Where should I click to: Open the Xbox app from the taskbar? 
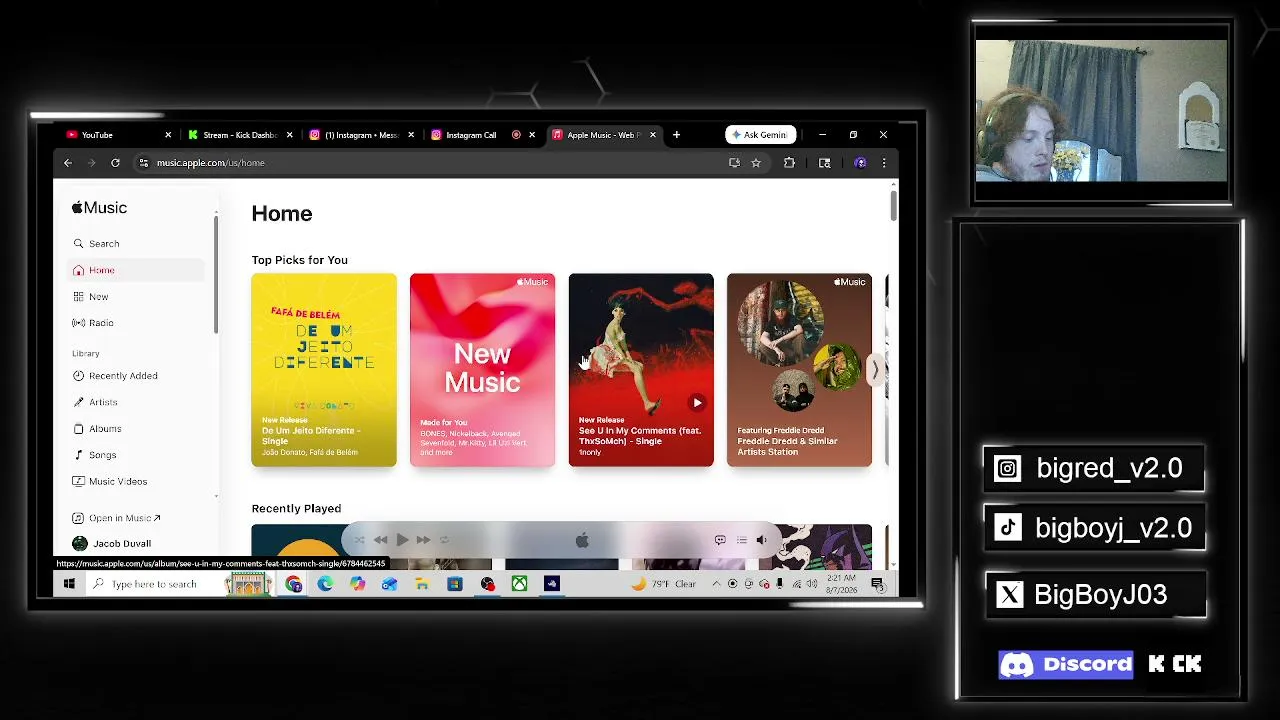(x=519, y=584)
